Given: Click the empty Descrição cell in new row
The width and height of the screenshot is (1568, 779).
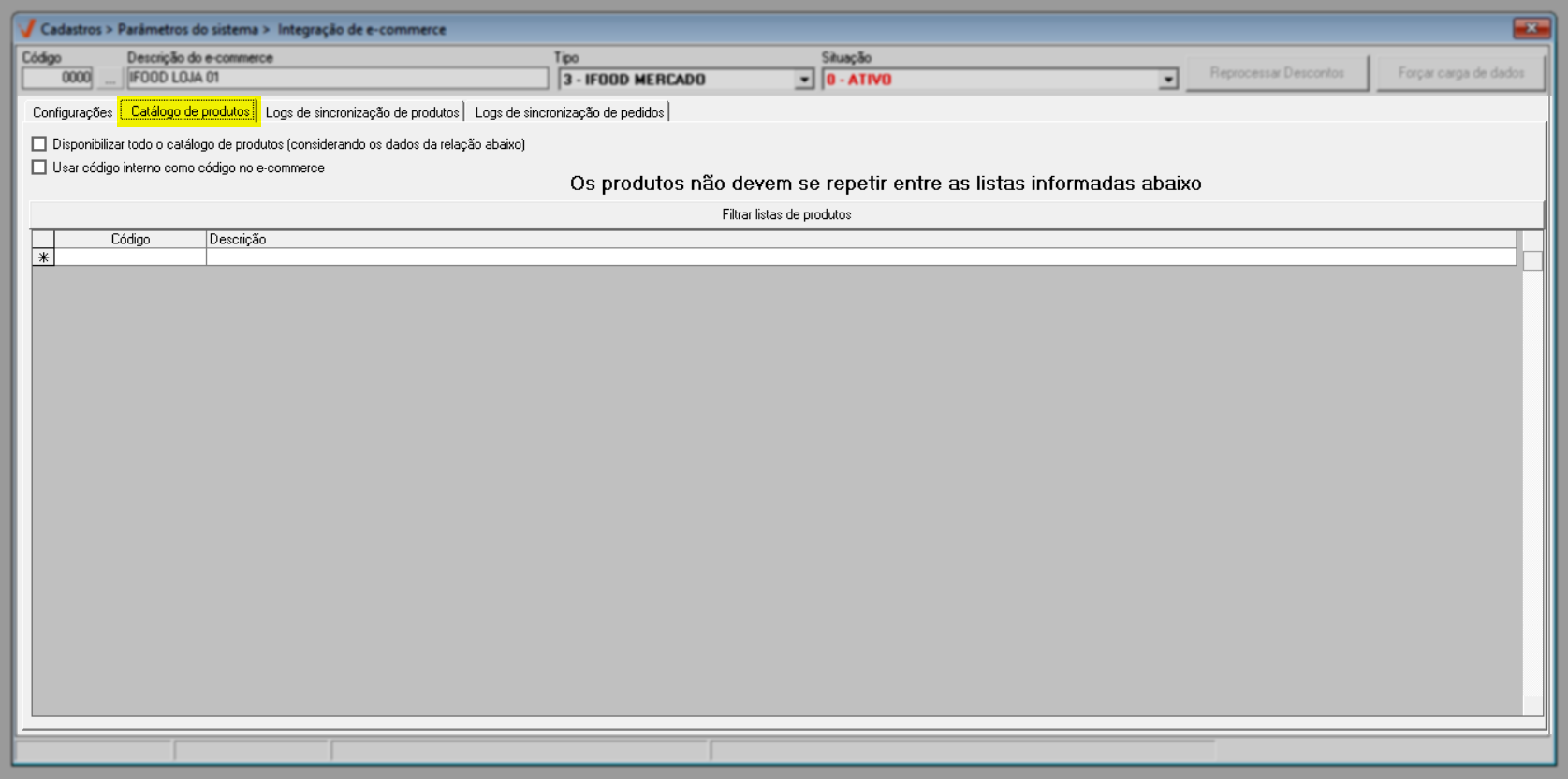Looking at the screenshot, I should [x=861, y=257].
